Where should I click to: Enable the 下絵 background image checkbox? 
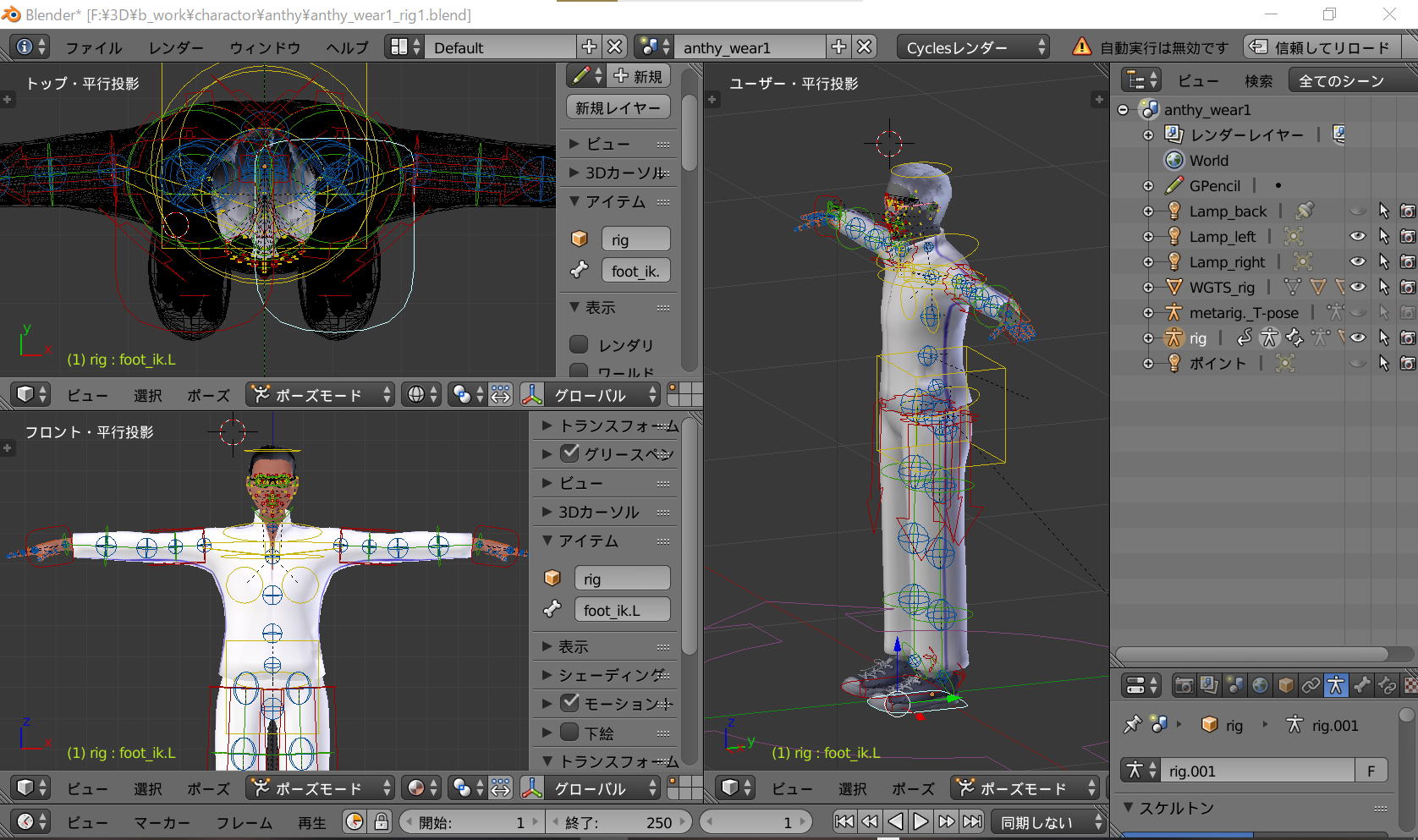pyautogui.click(x=570, y=733)
